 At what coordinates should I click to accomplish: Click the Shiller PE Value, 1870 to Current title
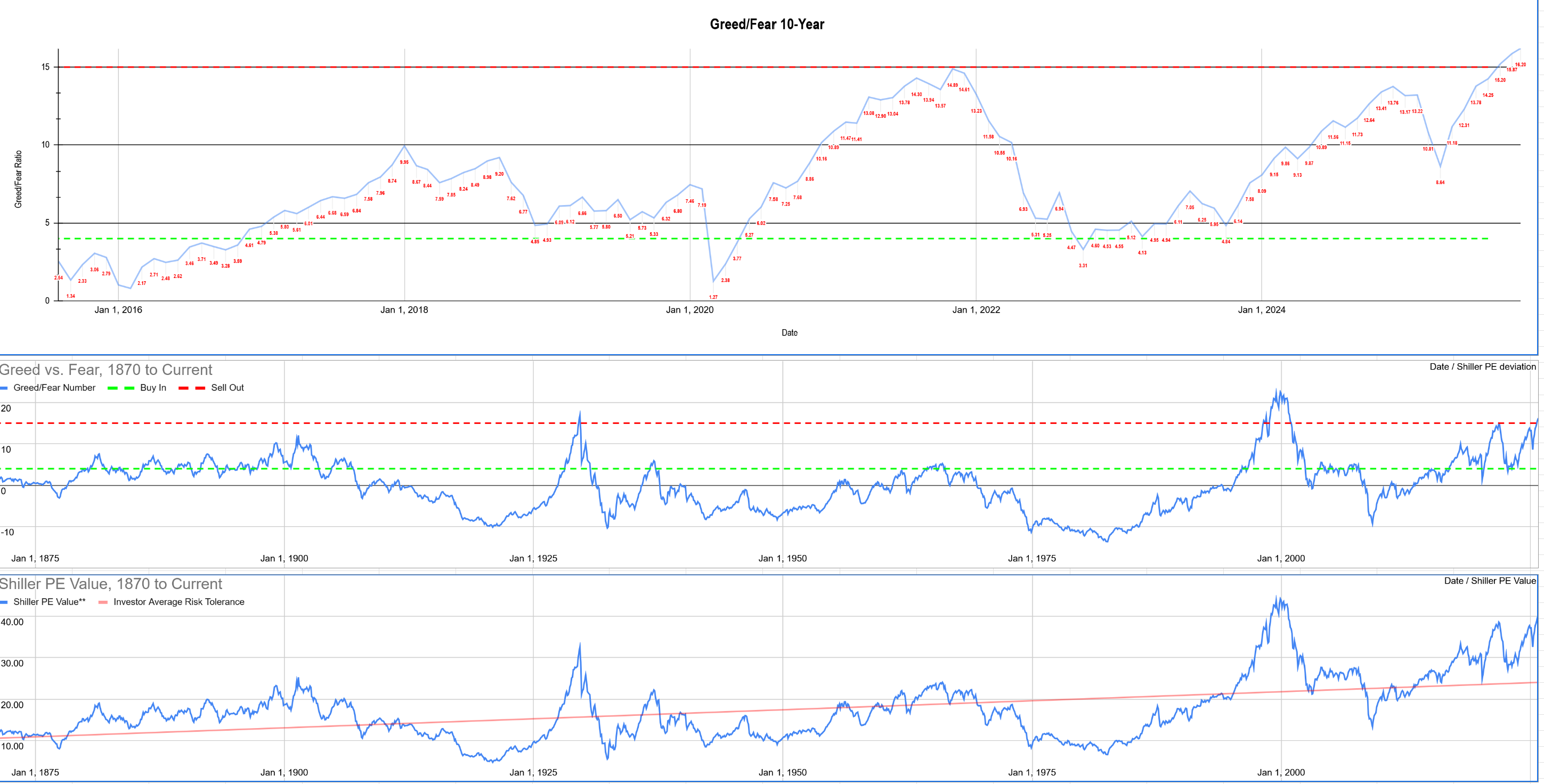111,584
